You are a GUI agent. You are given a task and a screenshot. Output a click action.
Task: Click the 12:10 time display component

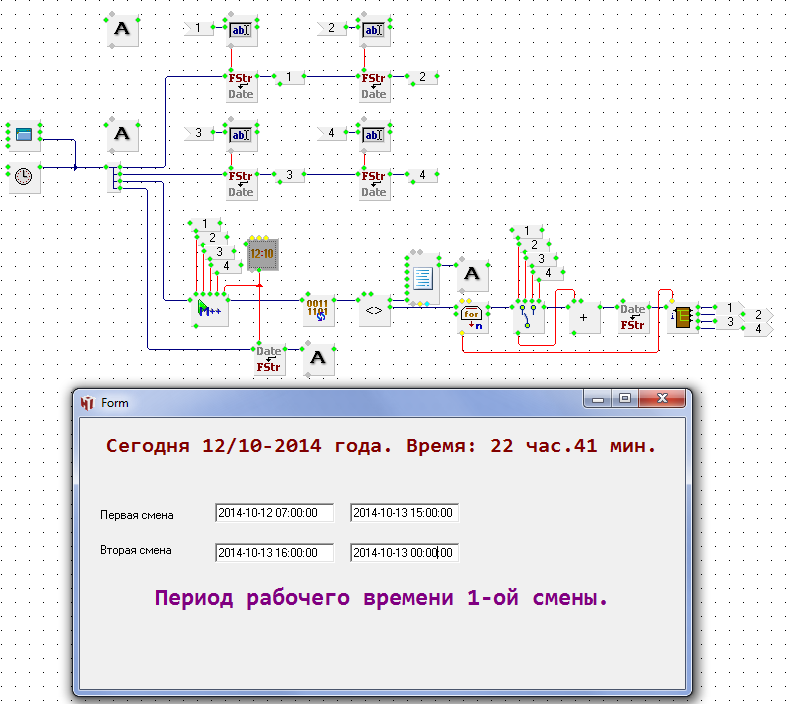point(261,254)
